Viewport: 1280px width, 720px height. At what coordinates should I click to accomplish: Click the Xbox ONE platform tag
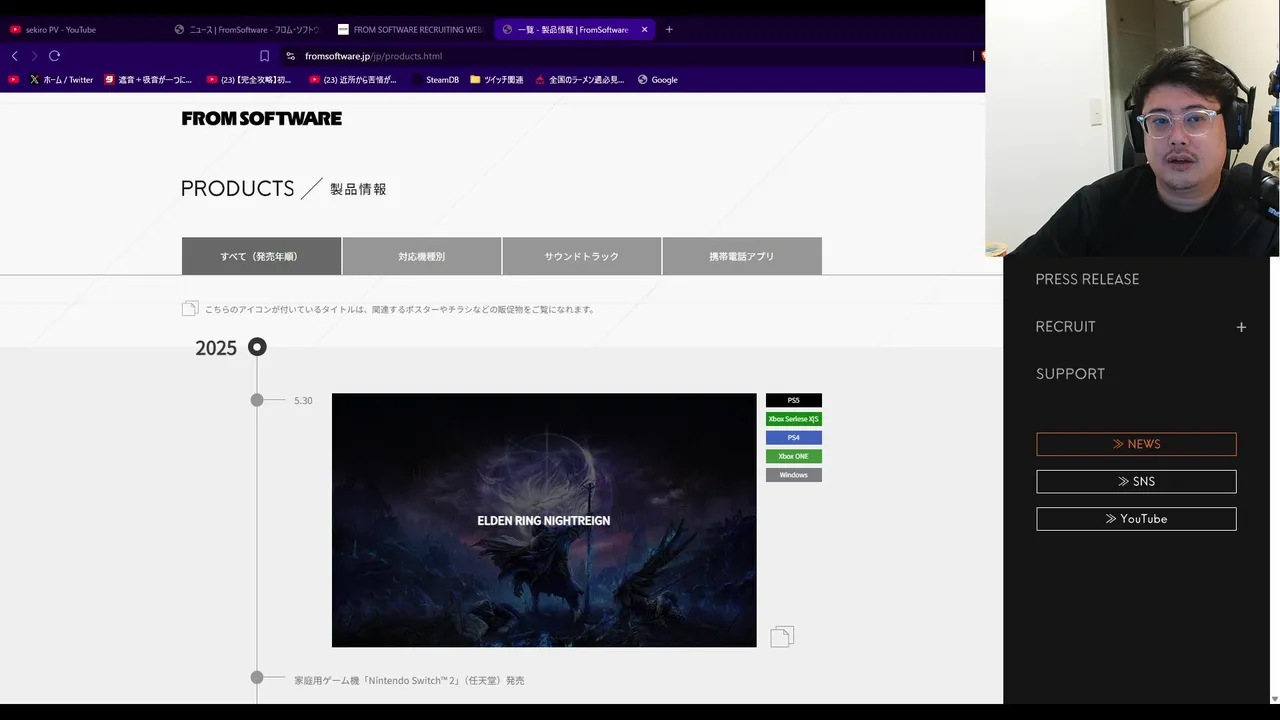tap(794, 456)
